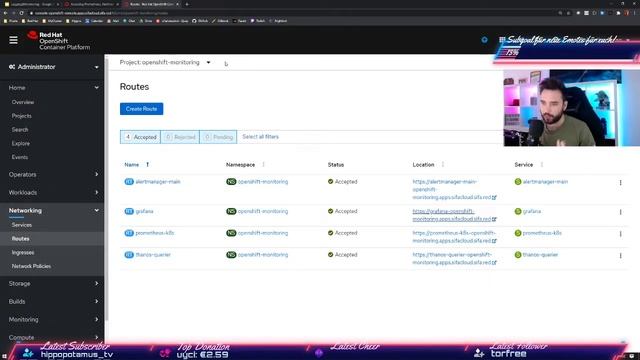Collapse the Home navigation section
The height and width of the screenshot is (360, 640).
(52, 88)
